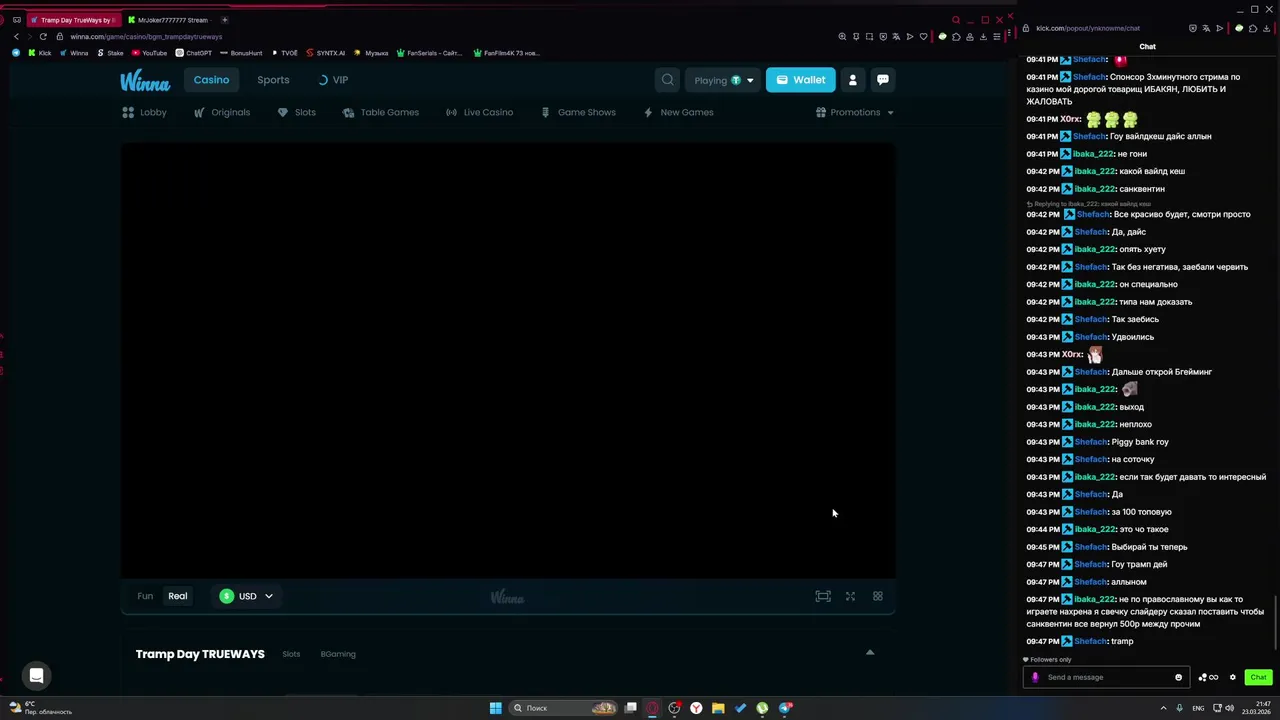This screenshot has height=720, width=1280.
Task: Open Live Casino category
Action: 479,112
